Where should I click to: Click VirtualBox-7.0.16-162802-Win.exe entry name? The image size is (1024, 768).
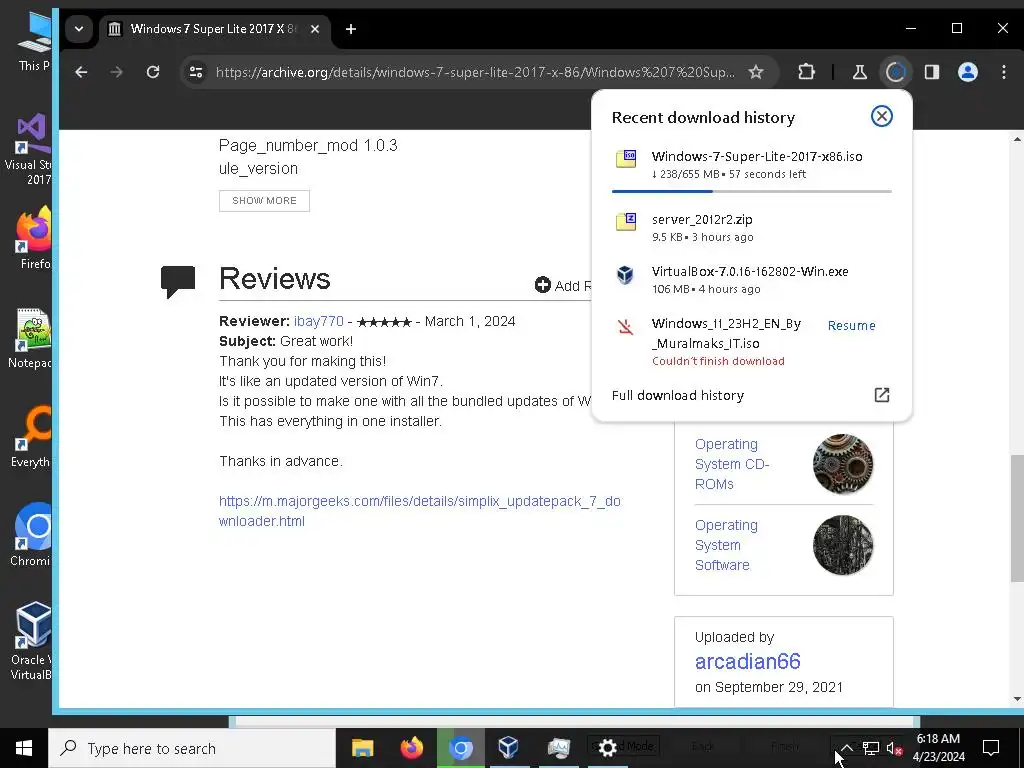pyautogui.click(x=750, y=271)
